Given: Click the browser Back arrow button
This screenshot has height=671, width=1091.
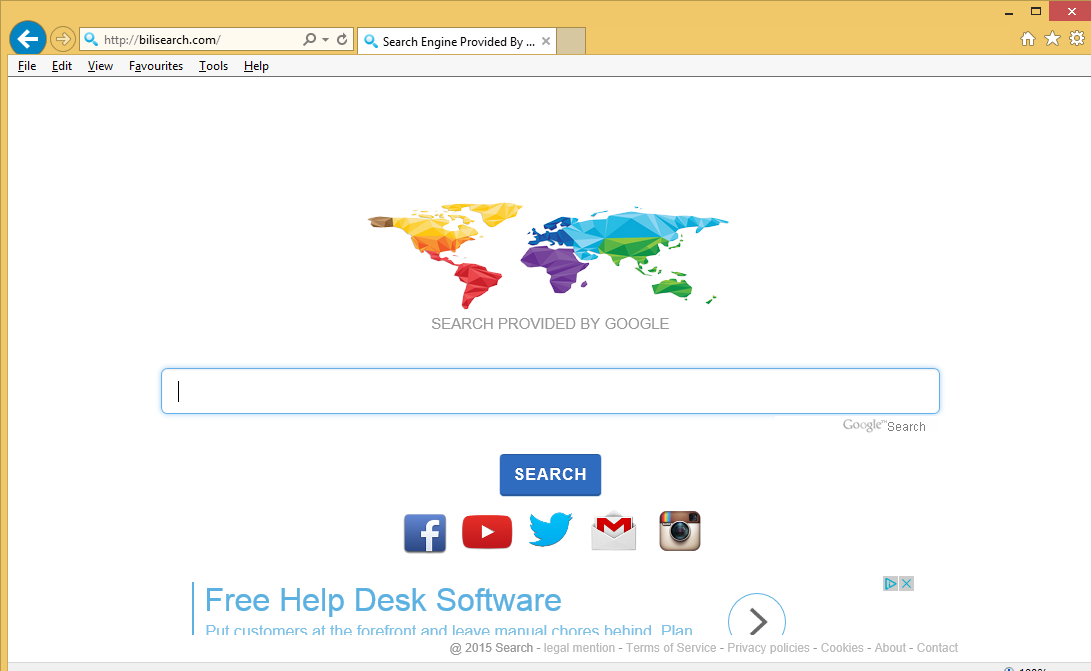Looking at the screenshot, I should (28, 39).
